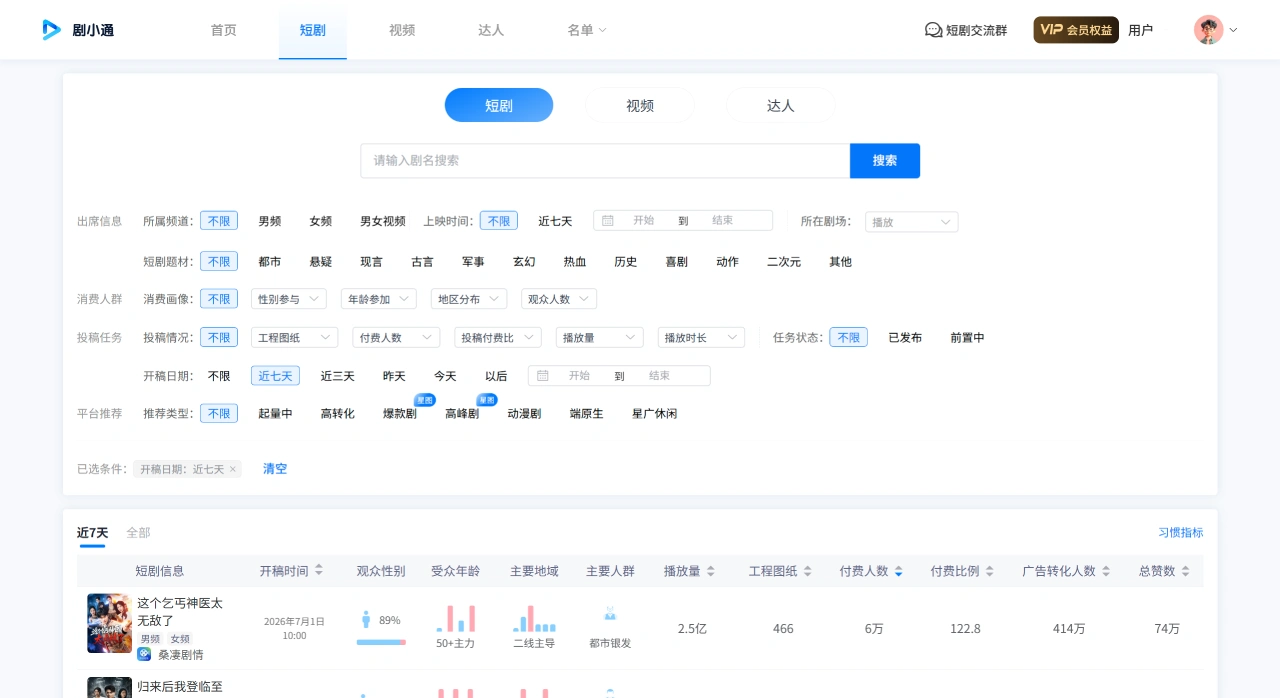
Task: Click the calendar icon in 开稿日期 range
Action: coord(543,375)
